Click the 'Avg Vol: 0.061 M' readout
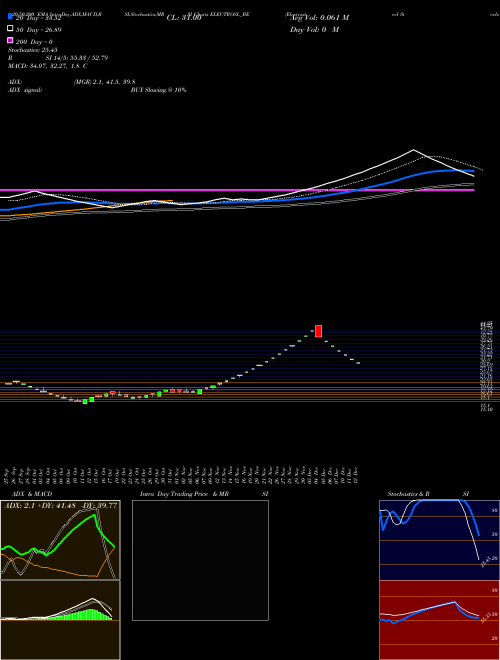 point(320,18)
